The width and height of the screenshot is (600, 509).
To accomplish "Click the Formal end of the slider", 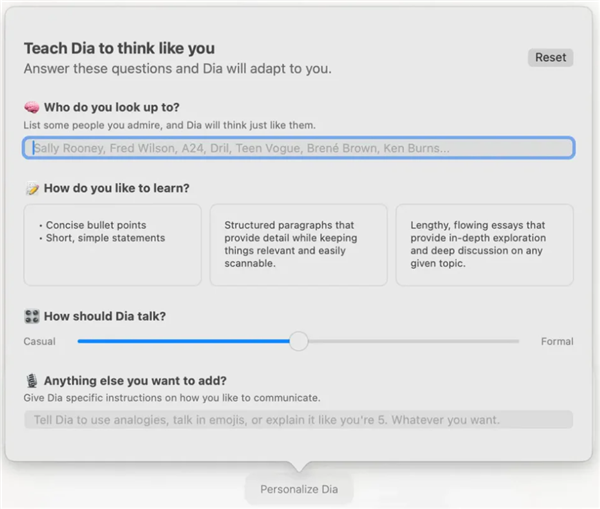I will tap(557, 342).
